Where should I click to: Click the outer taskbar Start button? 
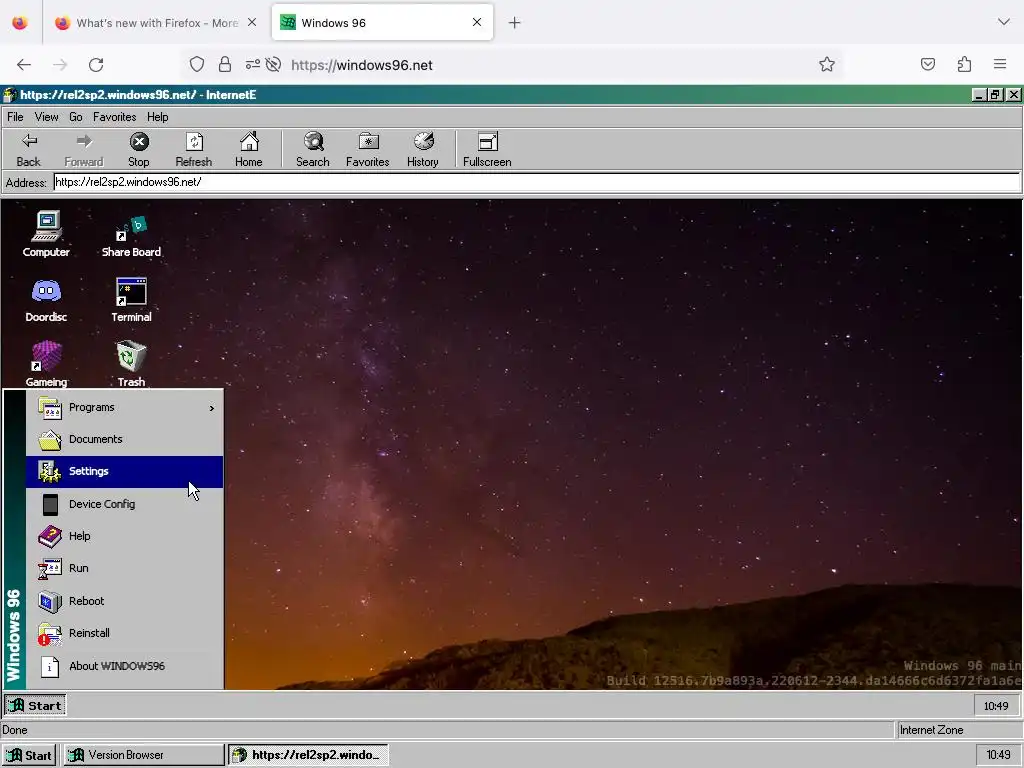[x=29, y=756]
